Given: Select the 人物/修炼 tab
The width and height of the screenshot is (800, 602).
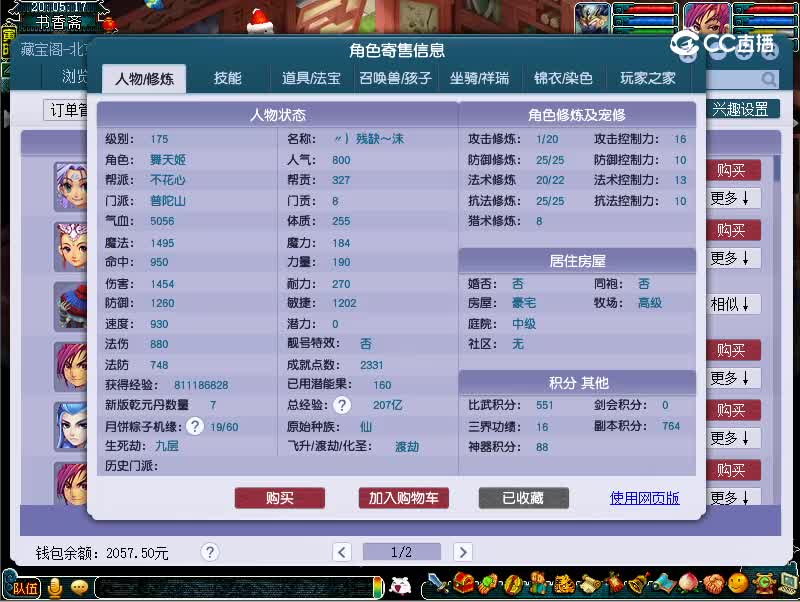Looking at the screenshot, I should [144, 79].
